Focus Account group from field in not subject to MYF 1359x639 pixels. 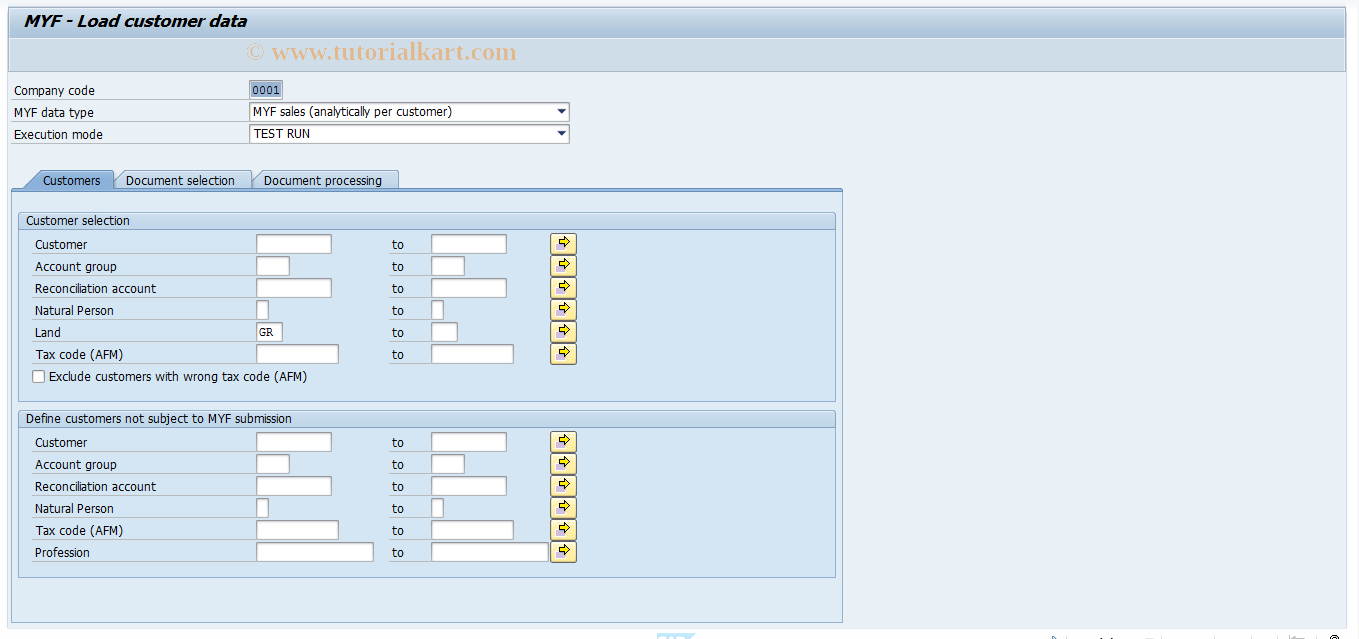coord(273,464)
